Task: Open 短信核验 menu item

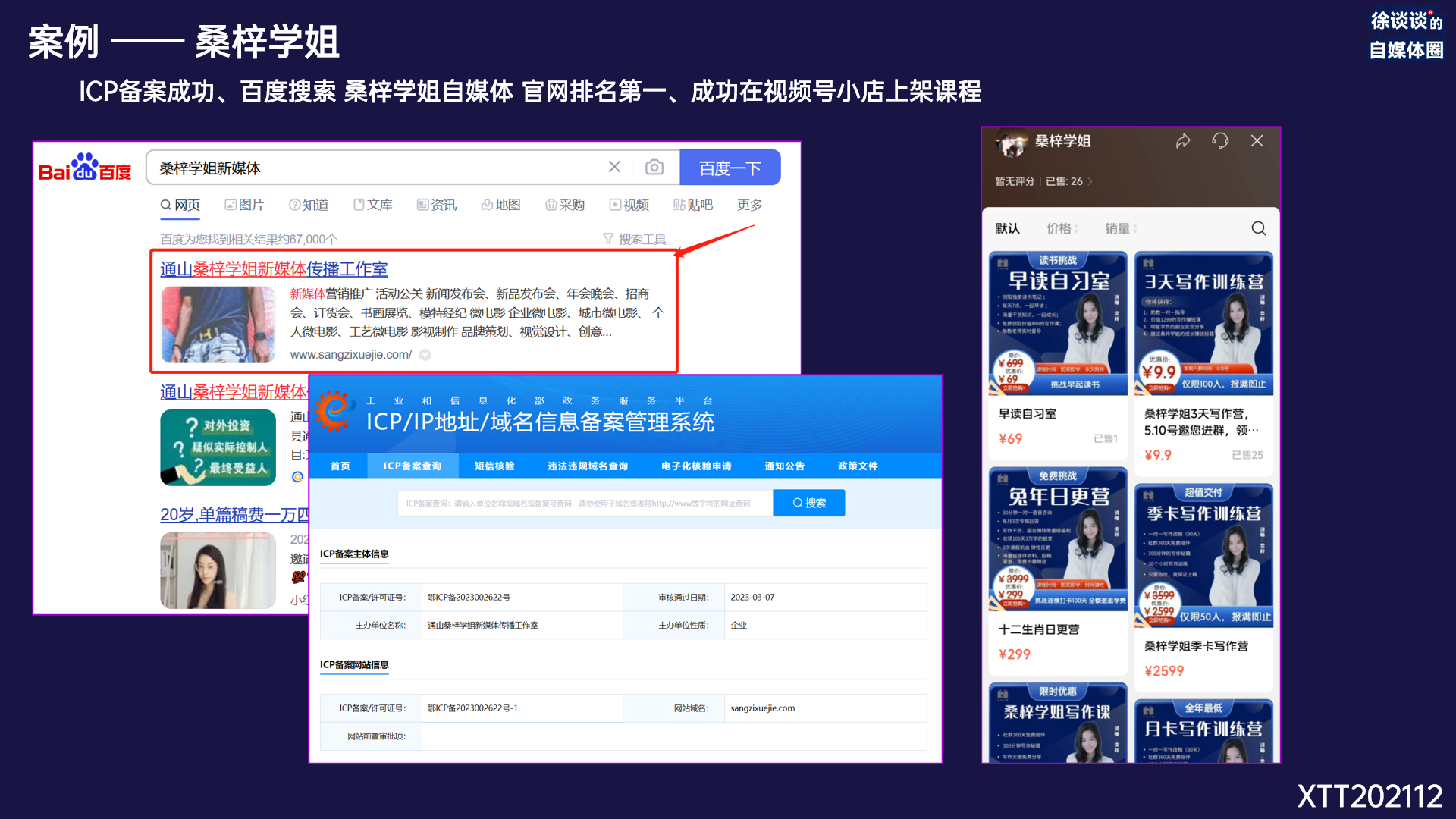Action: coord(494,466)
